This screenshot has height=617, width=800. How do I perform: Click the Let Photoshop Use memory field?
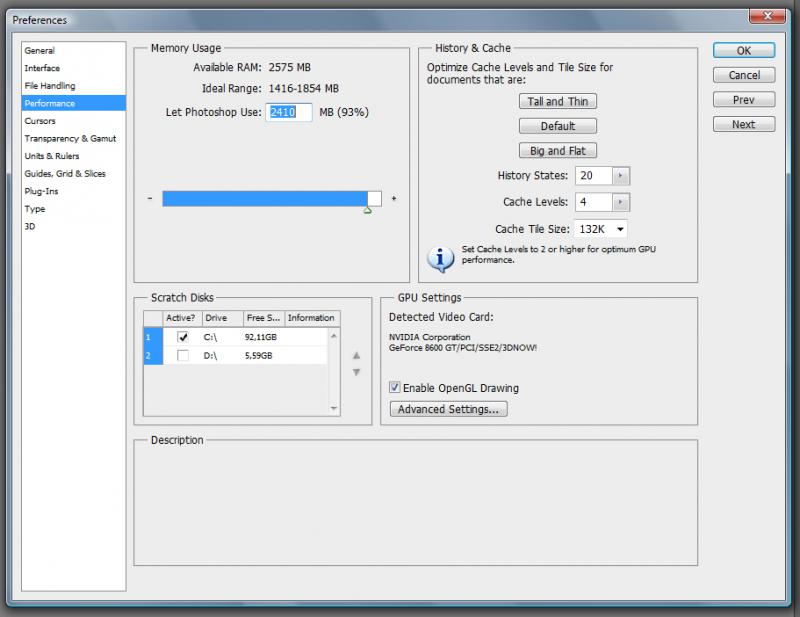289,112
